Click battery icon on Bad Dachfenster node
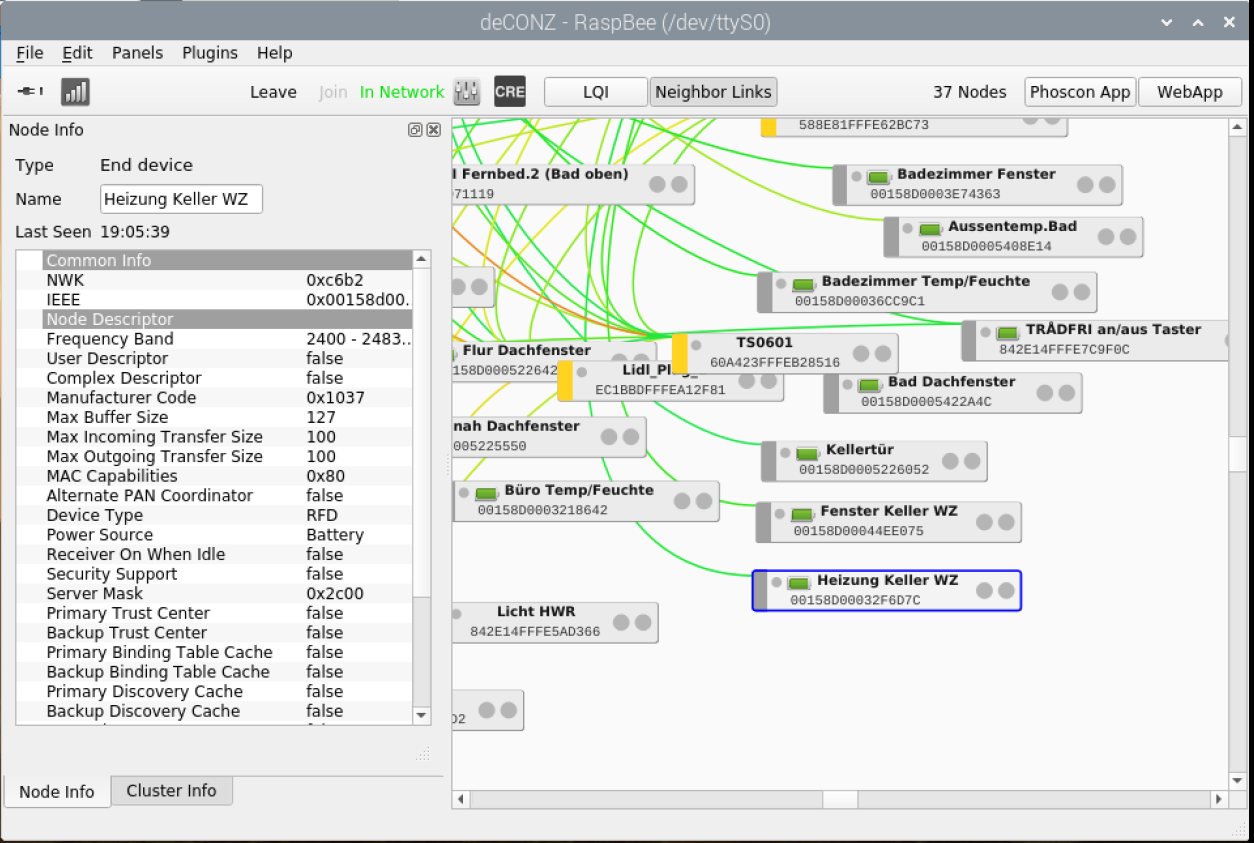Screen dimensions: 1254x843 coord(869,385)
